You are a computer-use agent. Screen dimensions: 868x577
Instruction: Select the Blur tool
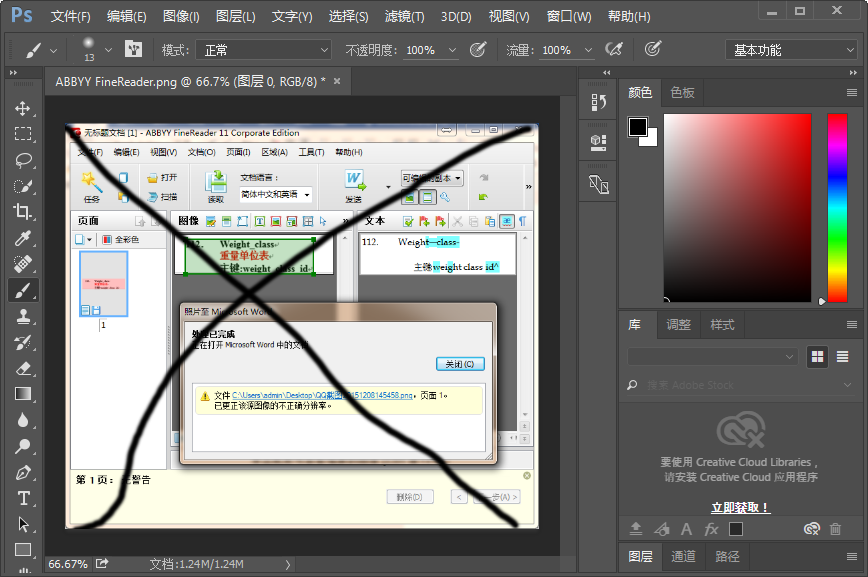(23, 420)
